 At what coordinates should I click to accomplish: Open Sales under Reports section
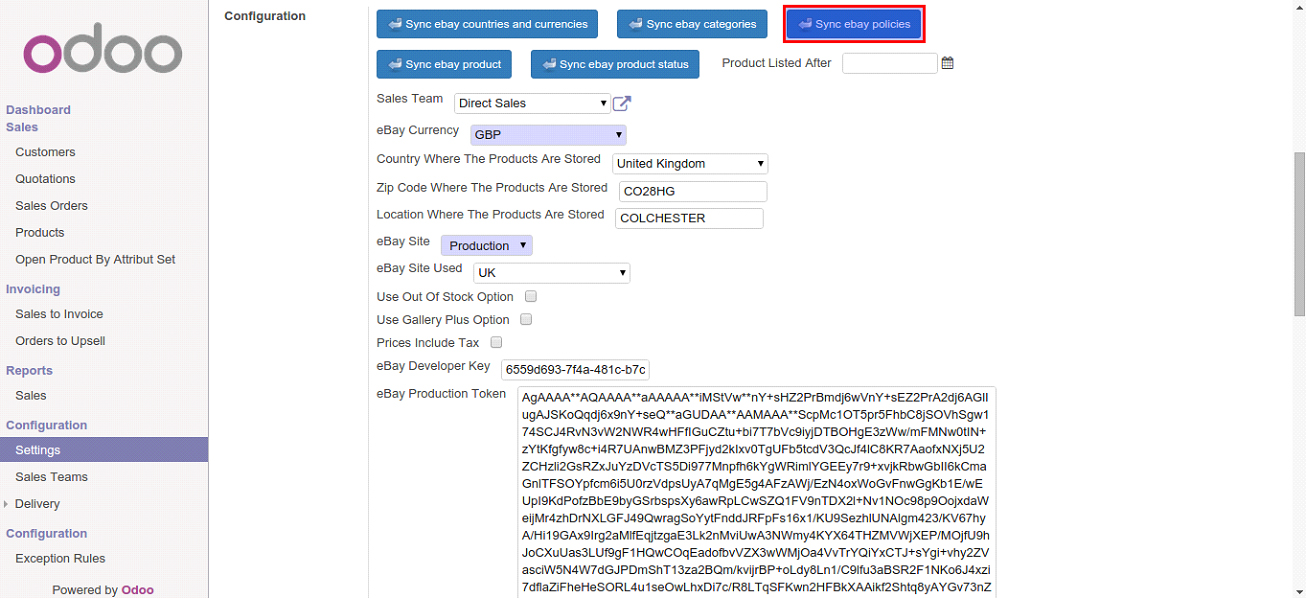tap(31, 396)
